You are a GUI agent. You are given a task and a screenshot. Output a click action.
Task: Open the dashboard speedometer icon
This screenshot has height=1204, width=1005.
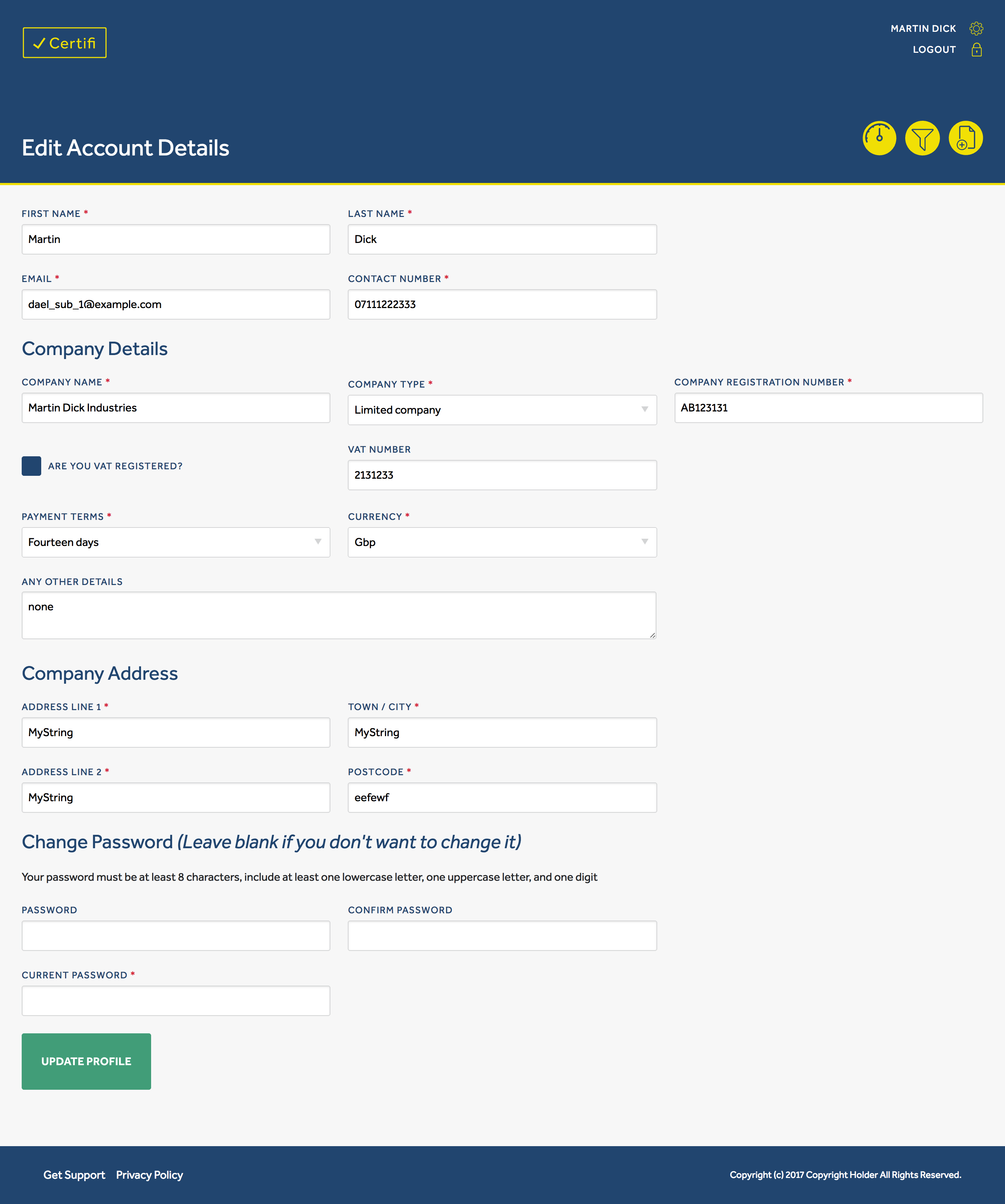click(879, 138)
